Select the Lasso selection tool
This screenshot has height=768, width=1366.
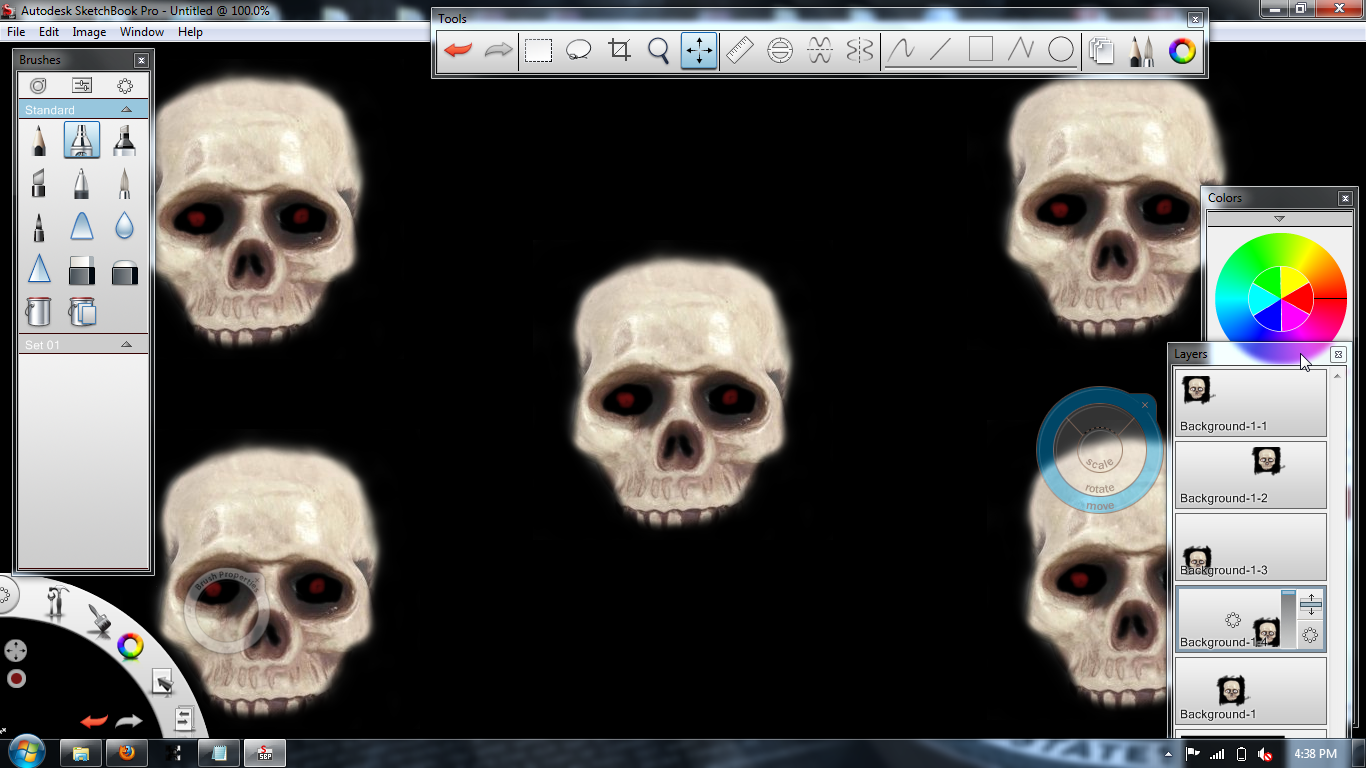[x=578, y=50]
